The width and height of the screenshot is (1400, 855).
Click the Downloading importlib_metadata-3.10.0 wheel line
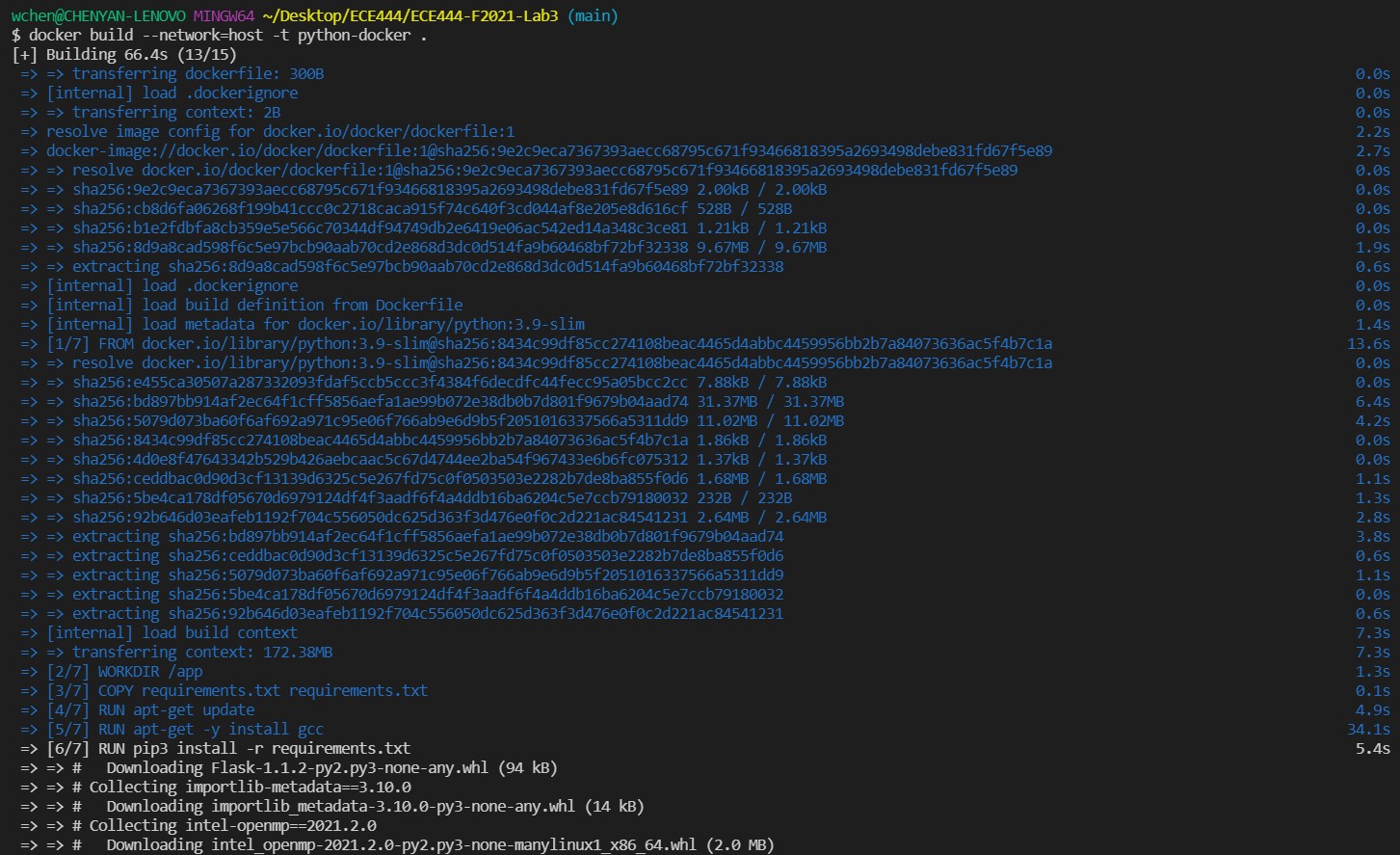click(x=331, y=807)
